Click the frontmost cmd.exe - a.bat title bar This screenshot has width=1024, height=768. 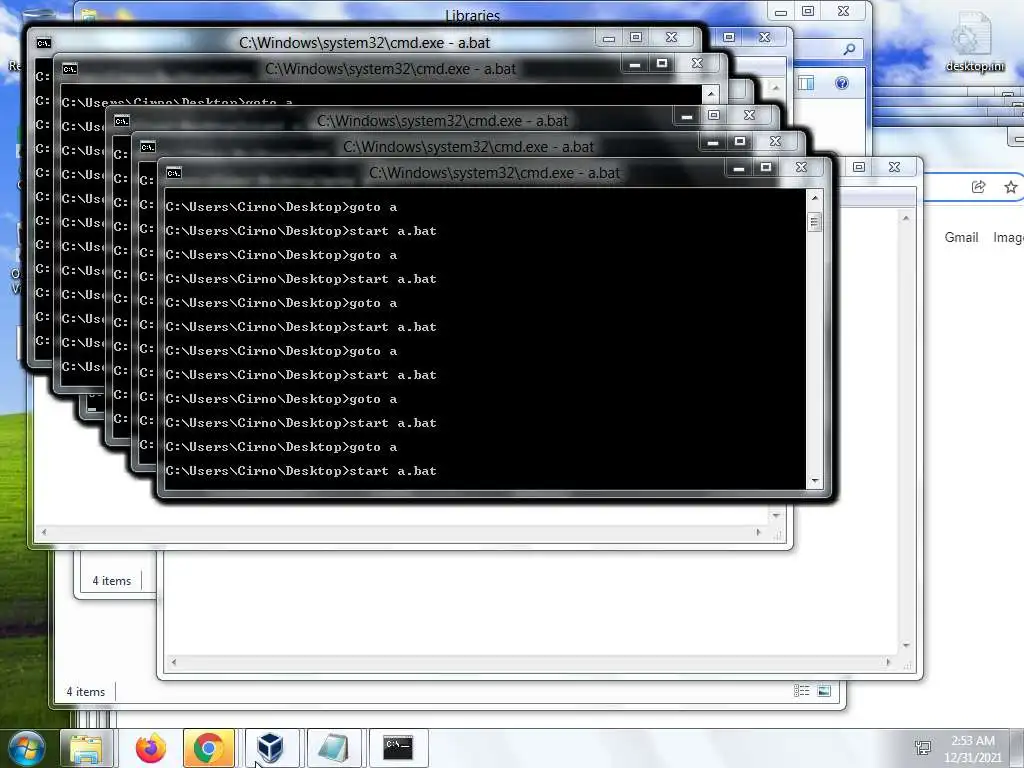[494, 173]
